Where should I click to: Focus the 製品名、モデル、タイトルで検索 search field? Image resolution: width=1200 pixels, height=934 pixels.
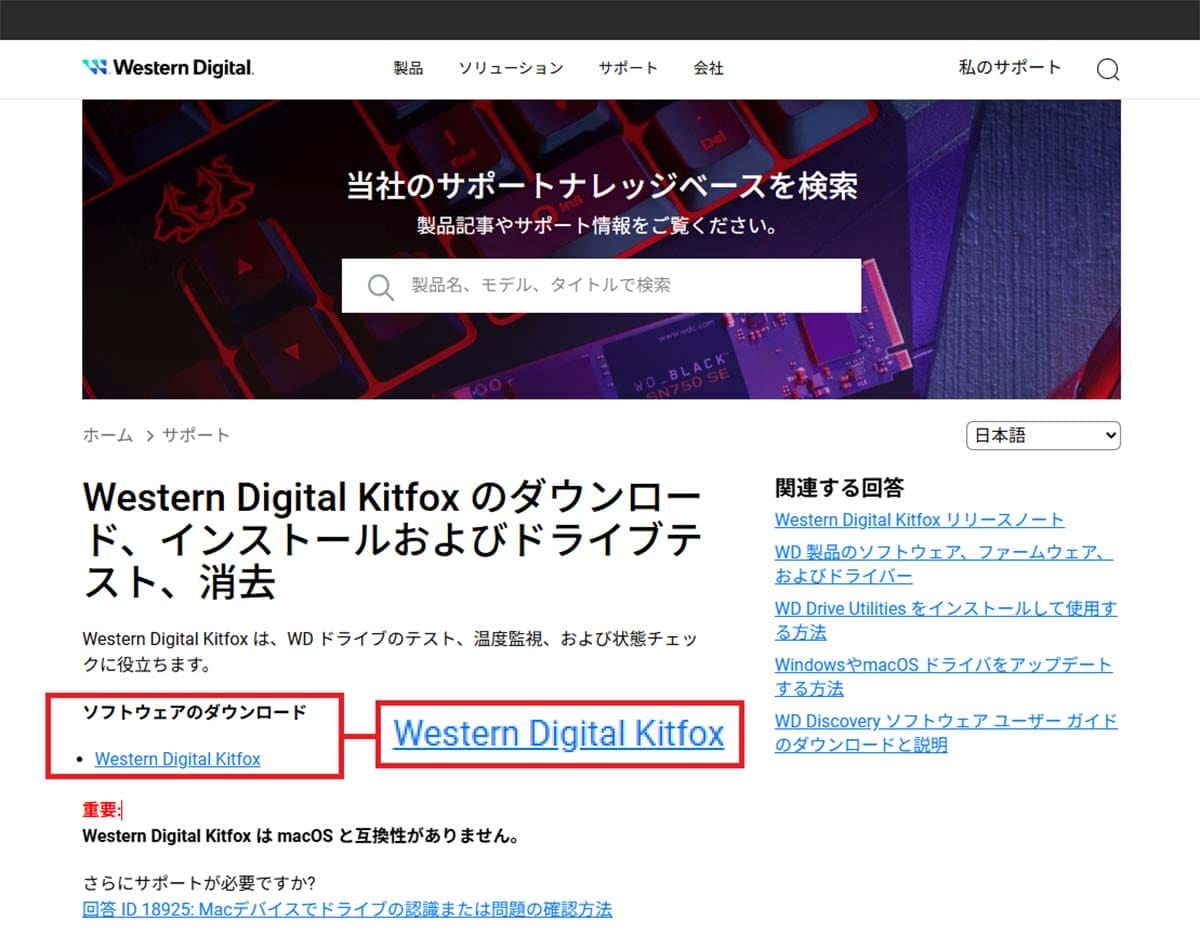pos(601,286)
